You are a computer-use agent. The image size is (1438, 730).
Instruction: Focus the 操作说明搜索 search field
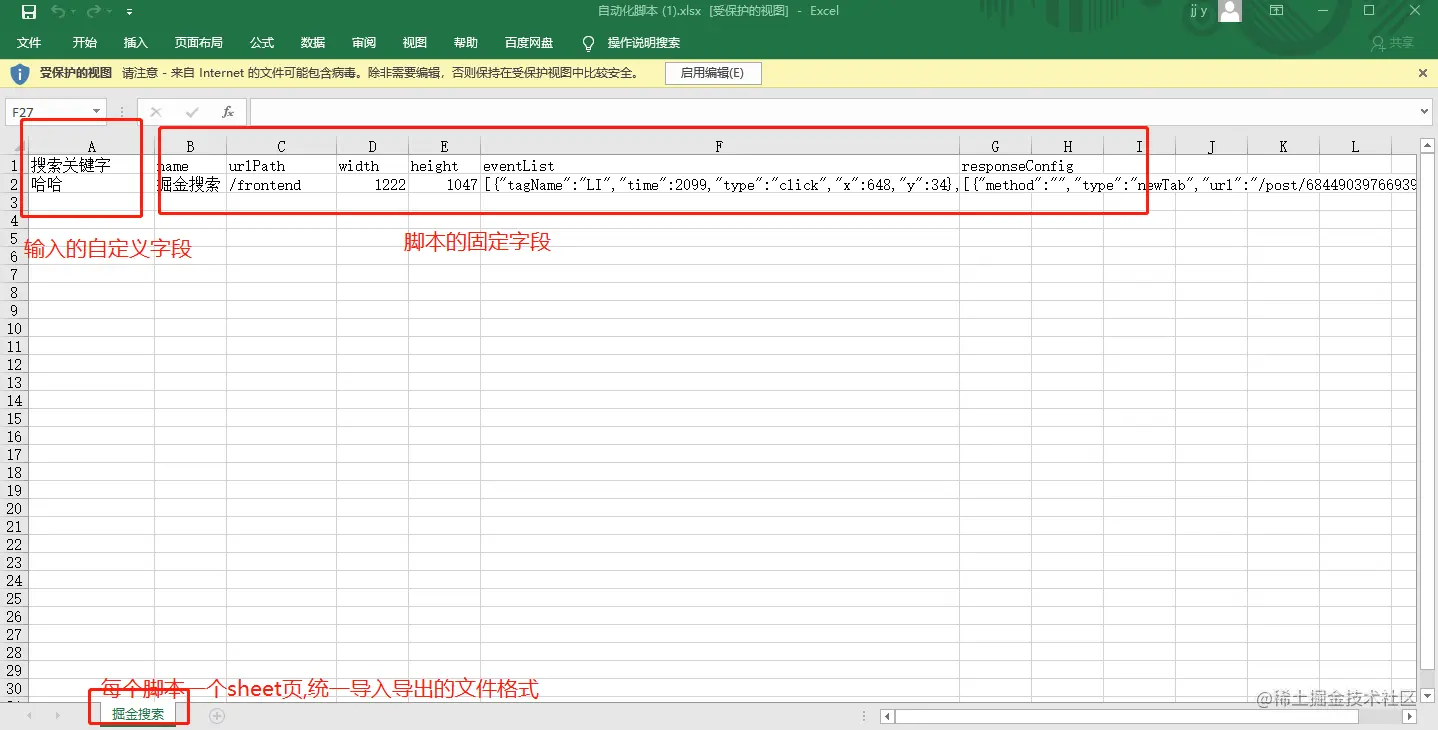(644, 43)
